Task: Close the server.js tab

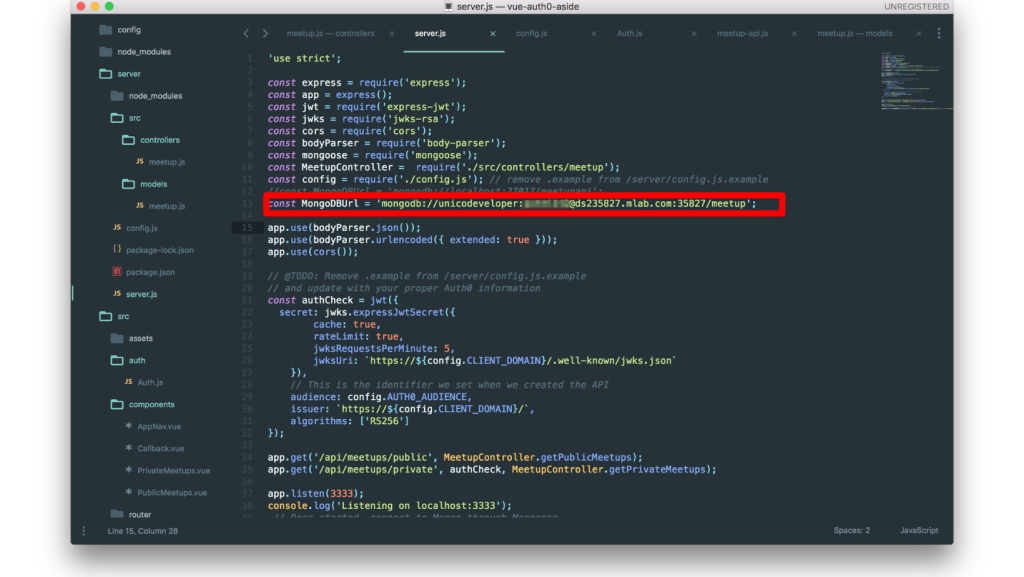Action: [492, 33]
